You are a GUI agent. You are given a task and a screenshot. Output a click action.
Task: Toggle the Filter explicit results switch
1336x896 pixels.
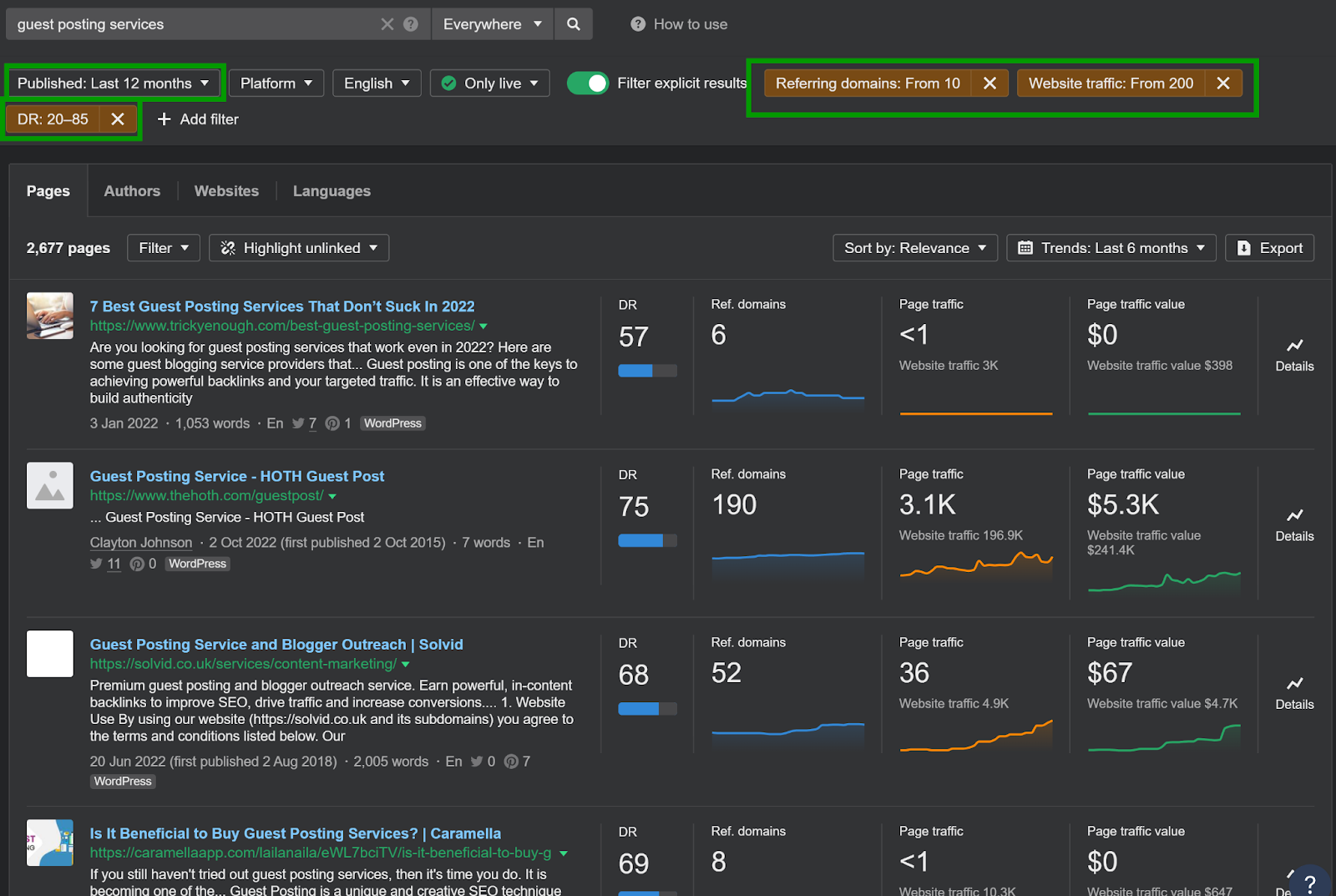tap(588, 84)
